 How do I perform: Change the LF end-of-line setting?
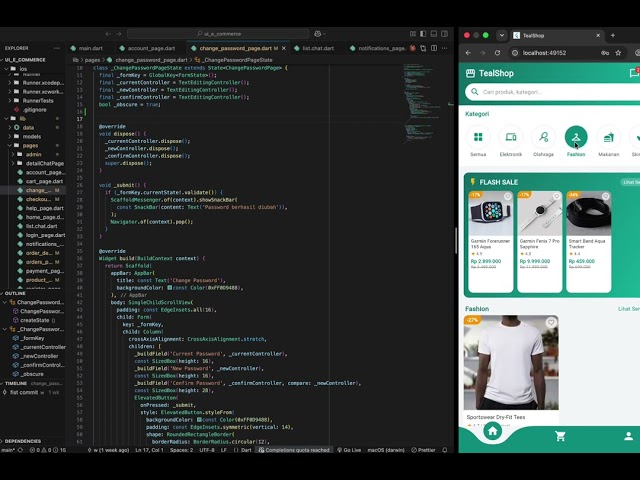click(224, 450)
